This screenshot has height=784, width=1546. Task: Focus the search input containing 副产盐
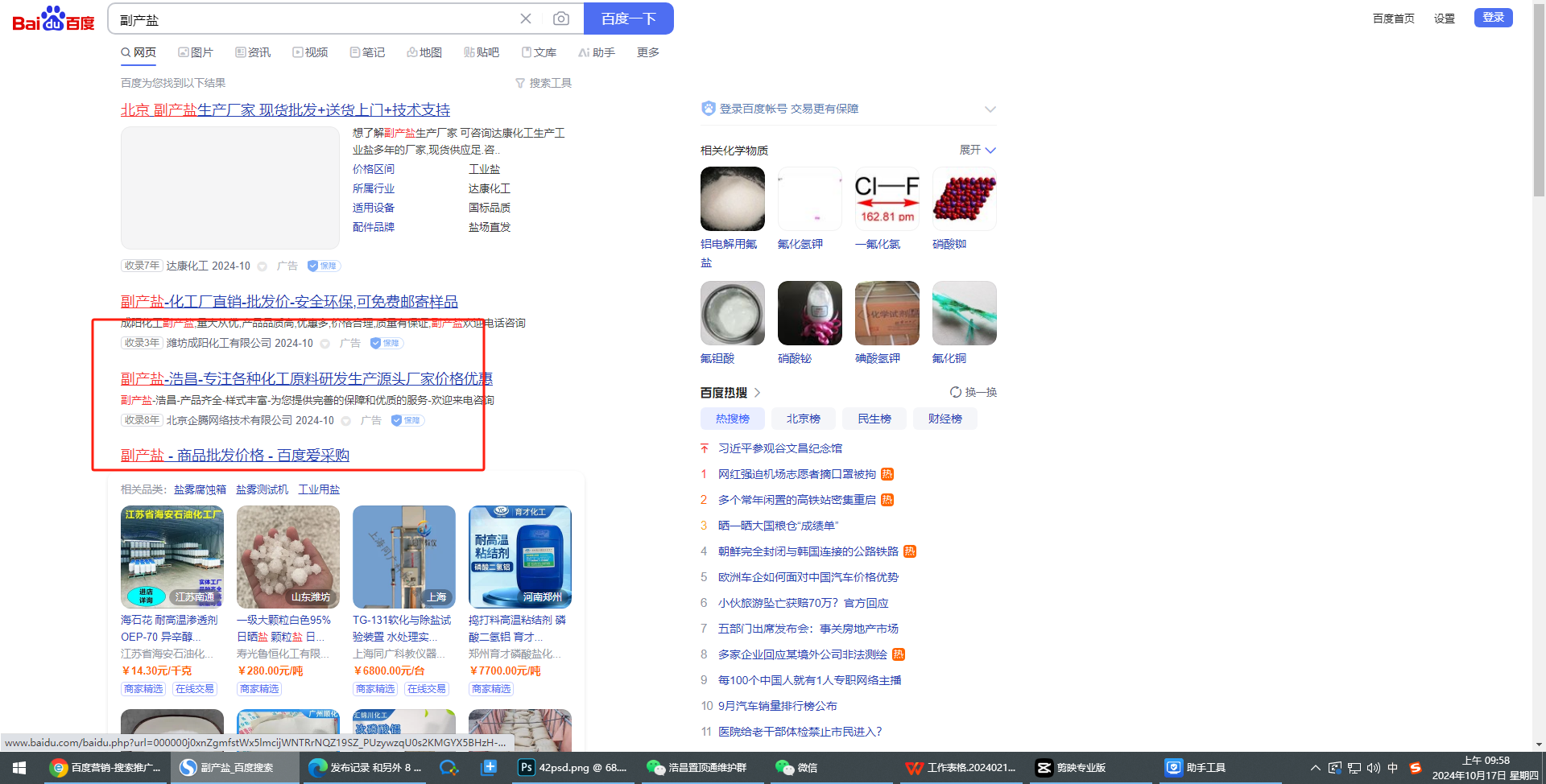pyautogui.click(x=314, y=19)
